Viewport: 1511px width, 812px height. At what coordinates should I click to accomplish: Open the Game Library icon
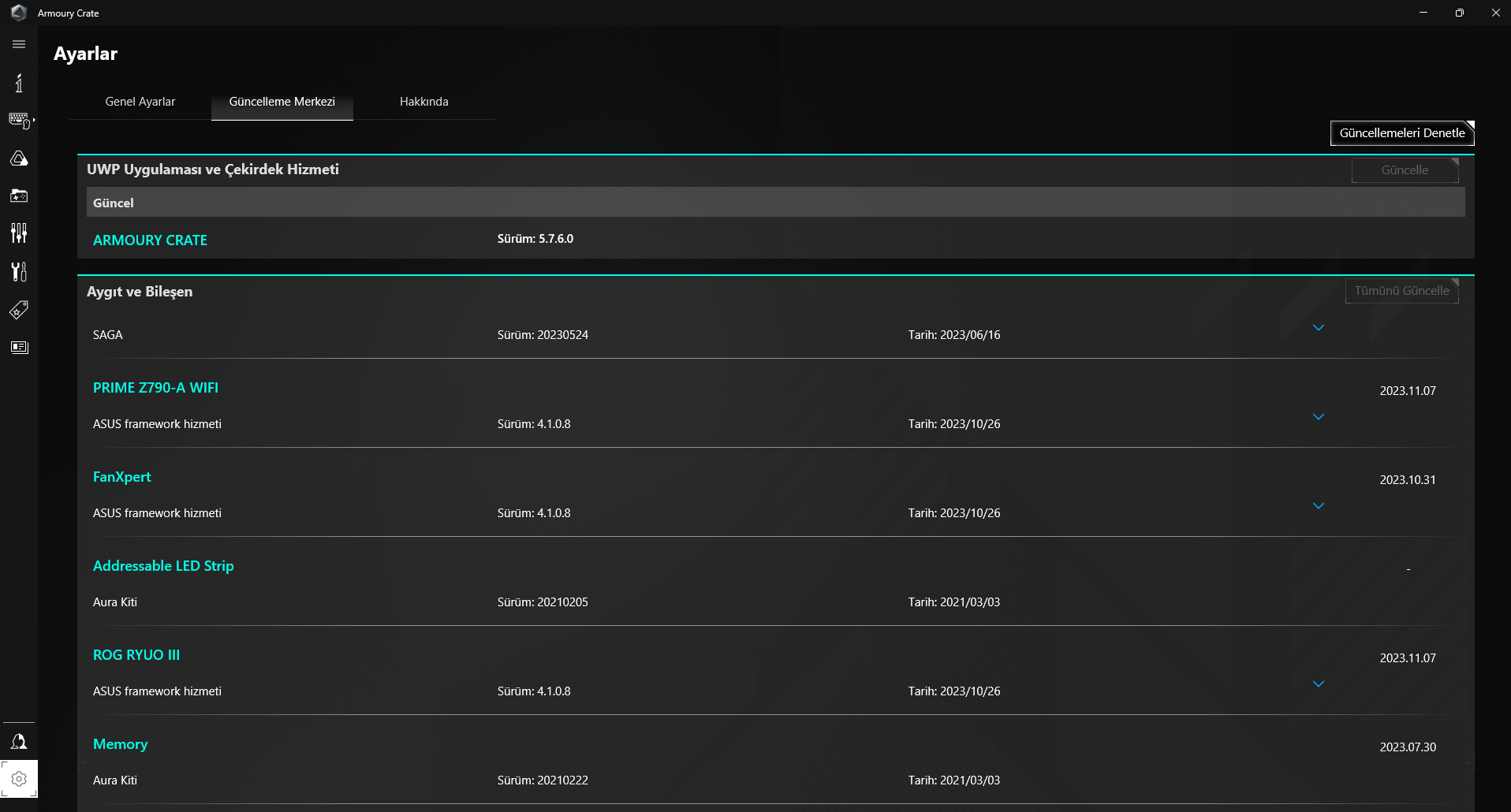(x=19, y=196)
